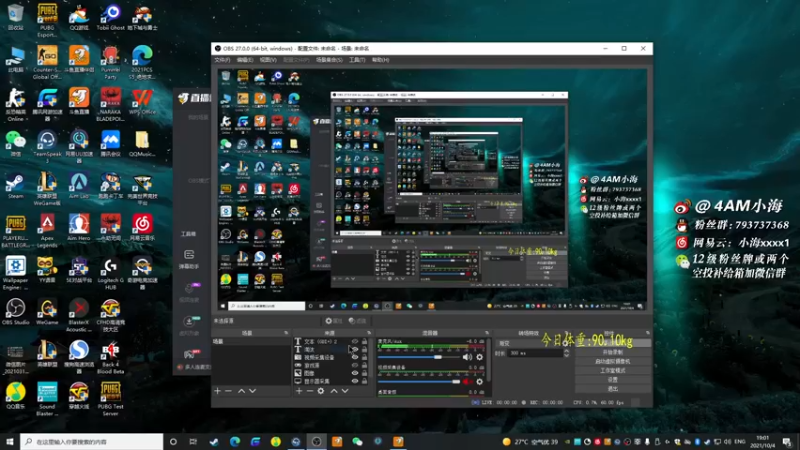Click the Windows taskbar search box
The height and width of the screenshot is (450, 800).
tap(92, 441)
